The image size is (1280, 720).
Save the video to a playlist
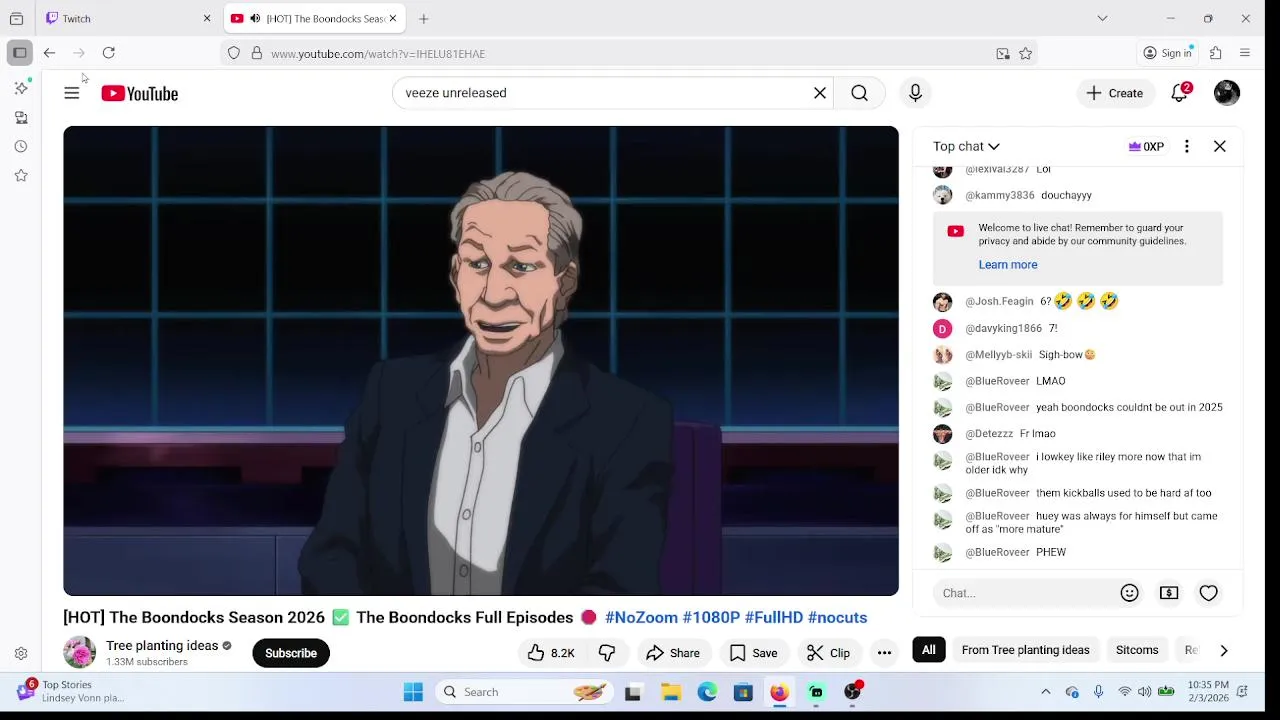tap(753, 653)
